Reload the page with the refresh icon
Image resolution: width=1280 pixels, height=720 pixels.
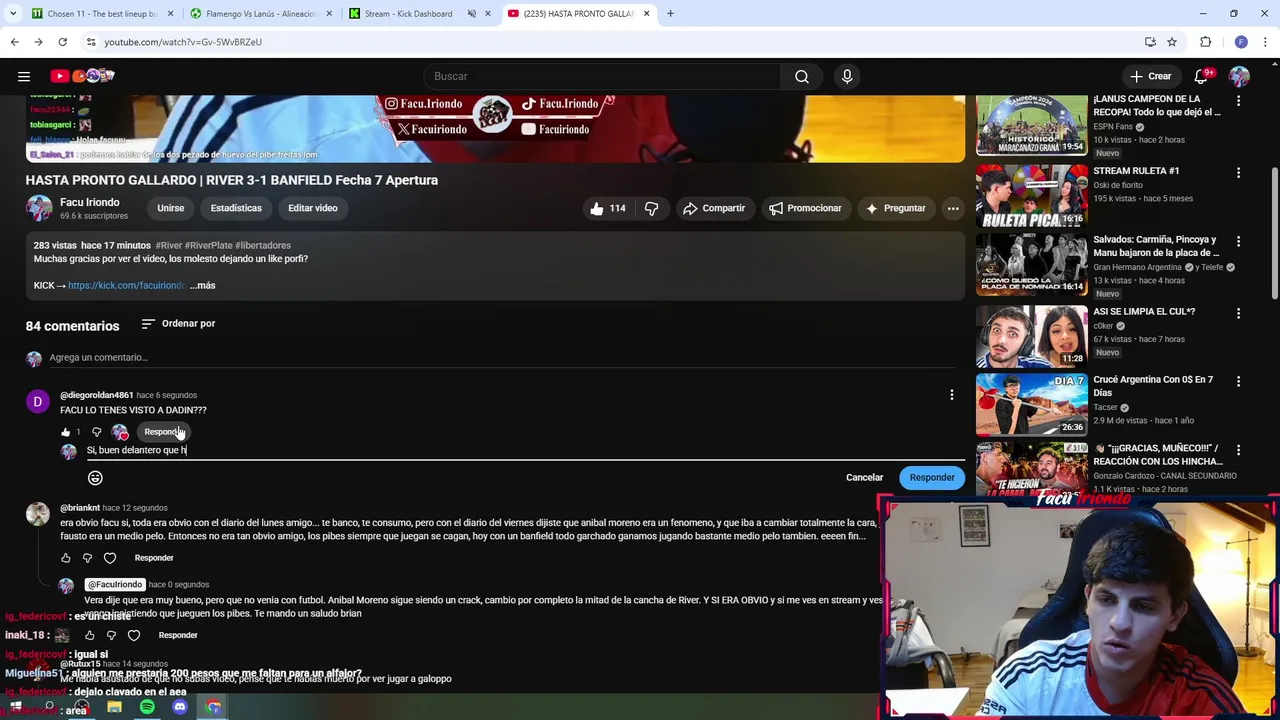pos(62,42)
